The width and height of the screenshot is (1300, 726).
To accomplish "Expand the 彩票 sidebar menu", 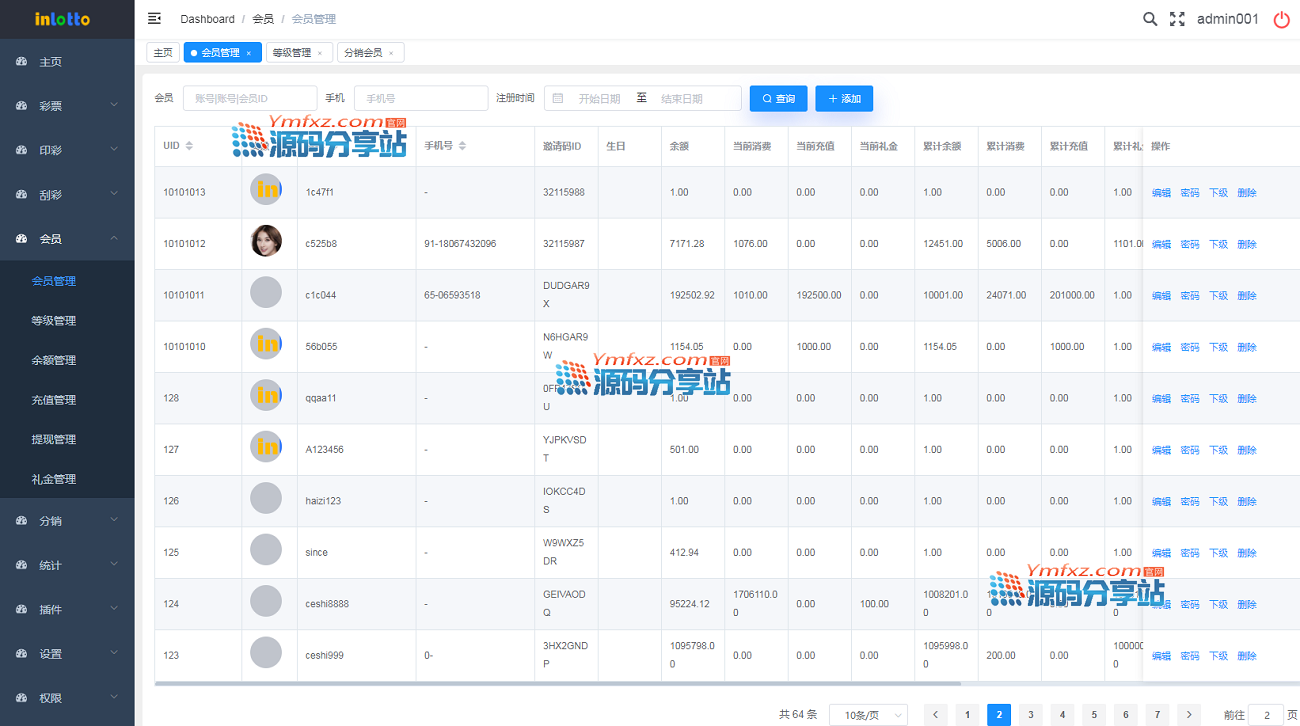I will (x=67, y=105).
